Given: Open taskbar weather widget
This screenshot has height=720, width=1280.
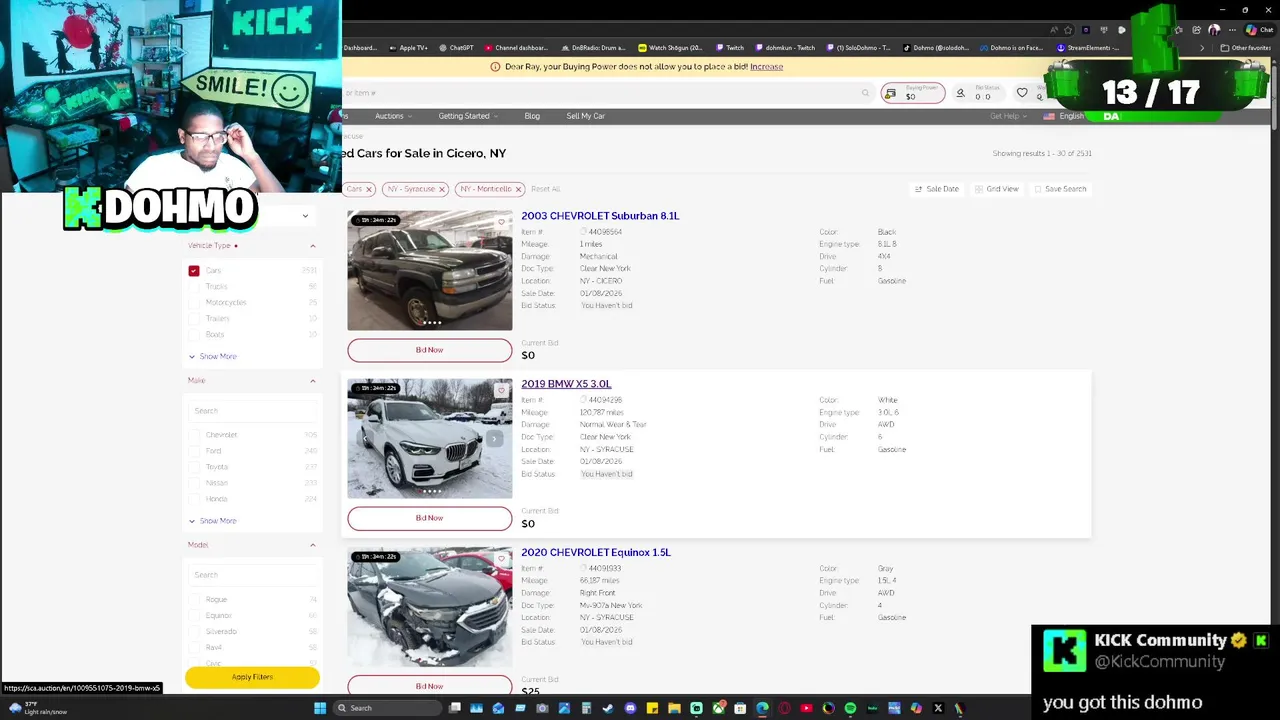Looking at the screenshot, I should [x=38, y=708].
